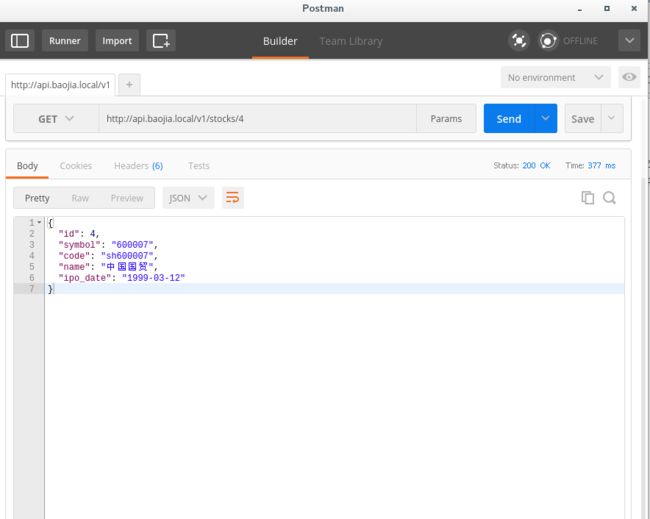This screenshot has height=519, width=650.
Task: Copy response body to clipboard
Action: pos(587,198)
